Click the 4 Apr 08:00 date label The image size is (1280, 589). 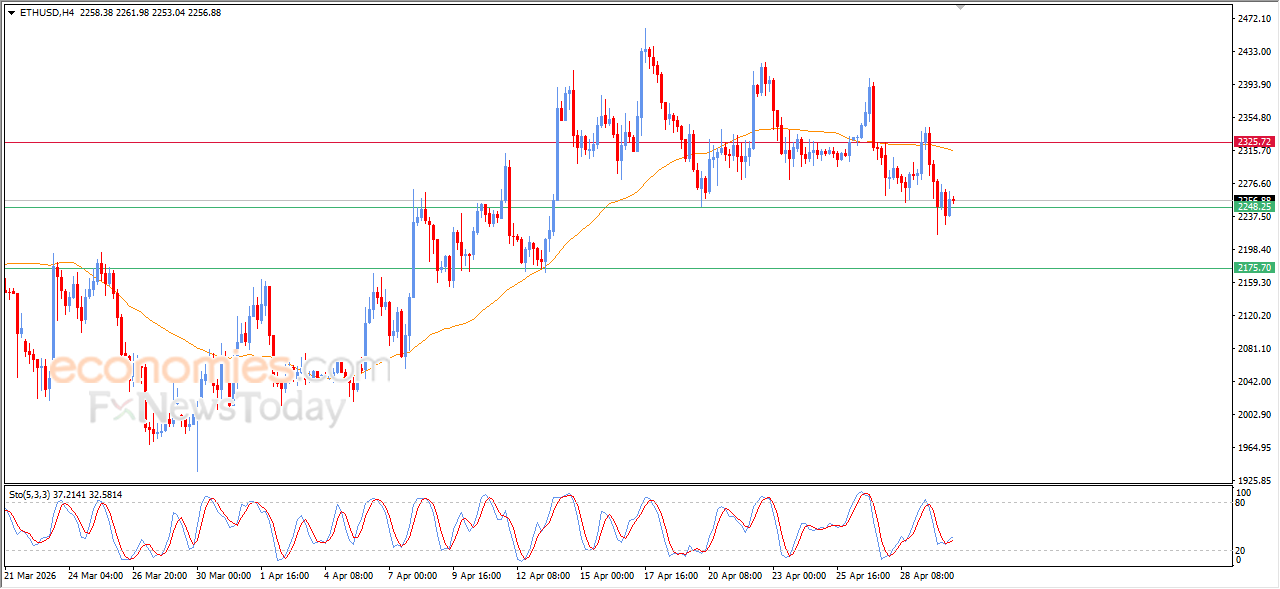349,576
